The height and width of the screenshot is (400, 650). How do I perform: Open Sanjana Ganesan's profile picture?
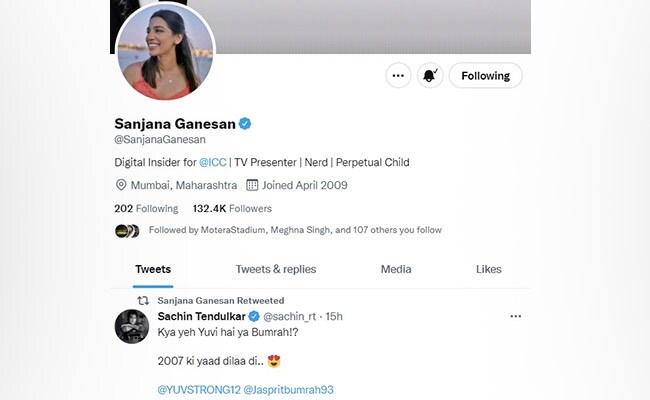[x=165, y=51]
